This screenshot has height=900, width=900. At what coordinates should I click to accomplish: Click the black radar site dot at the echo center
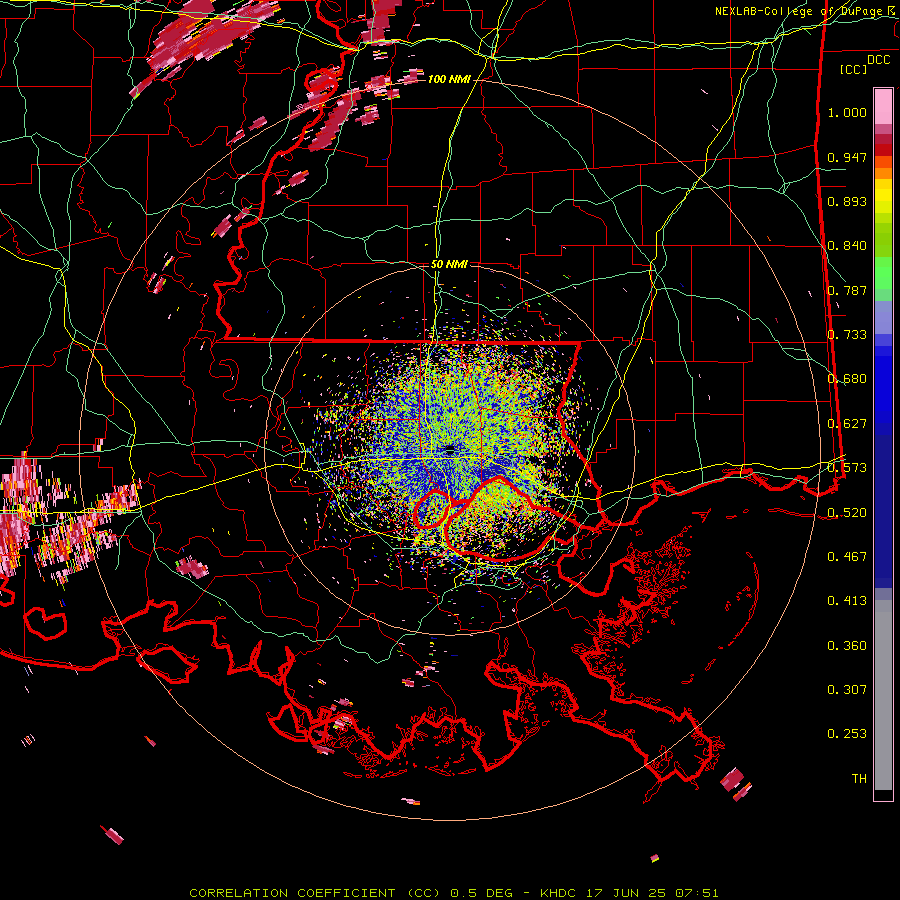pos(450,451)
